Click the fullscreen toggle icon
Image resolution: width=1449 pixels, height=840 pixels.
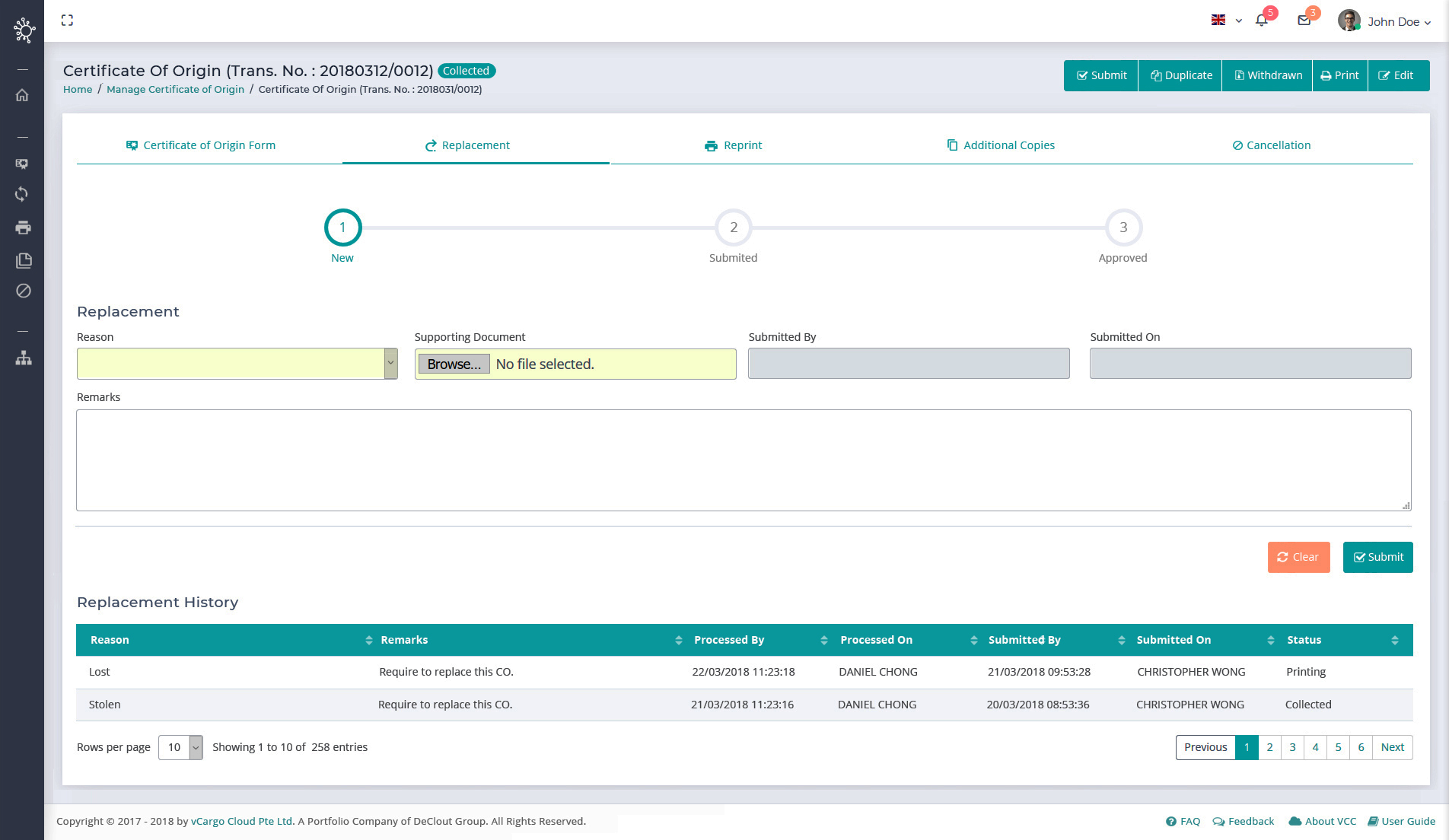click(x=67, y=21)
